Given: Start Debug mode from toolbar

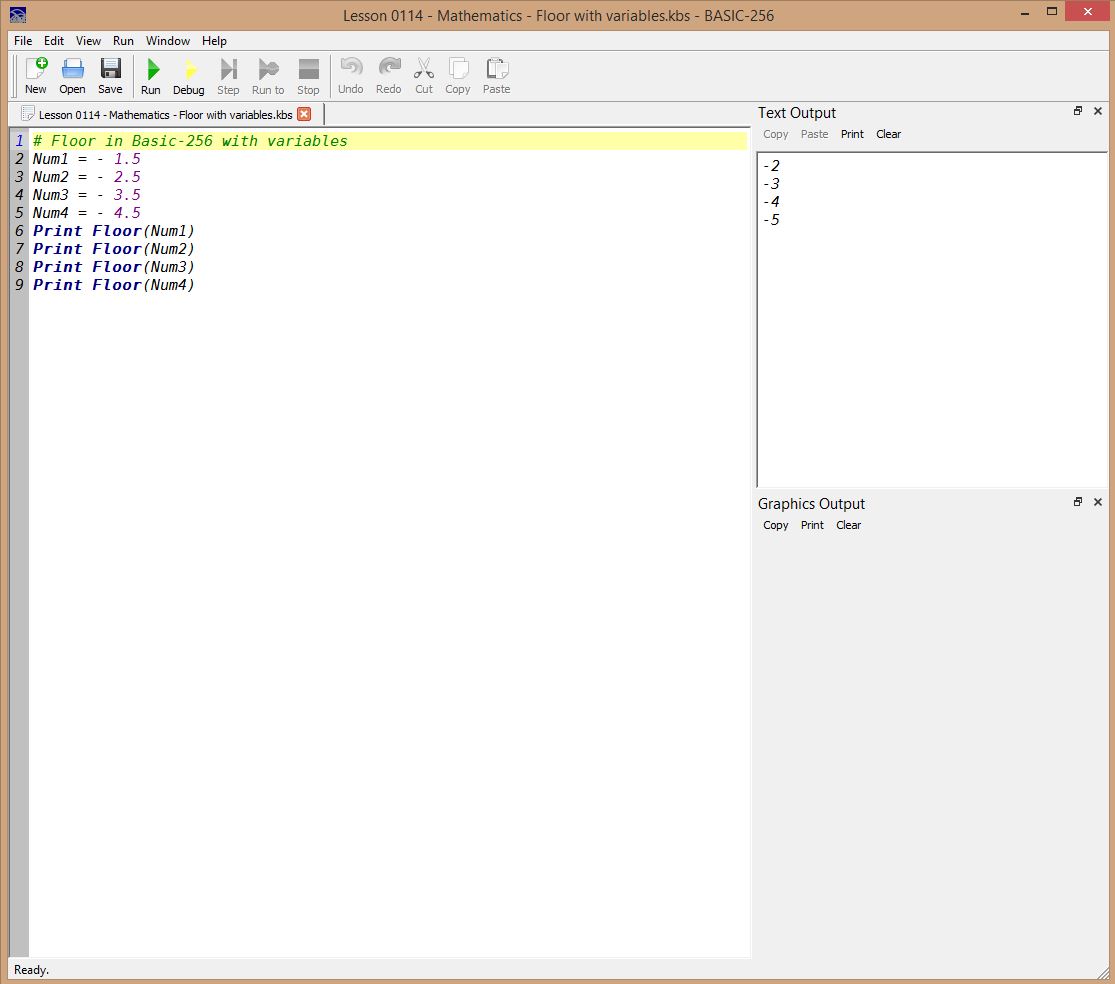Looking at the screenshot, I should (188, 76).
